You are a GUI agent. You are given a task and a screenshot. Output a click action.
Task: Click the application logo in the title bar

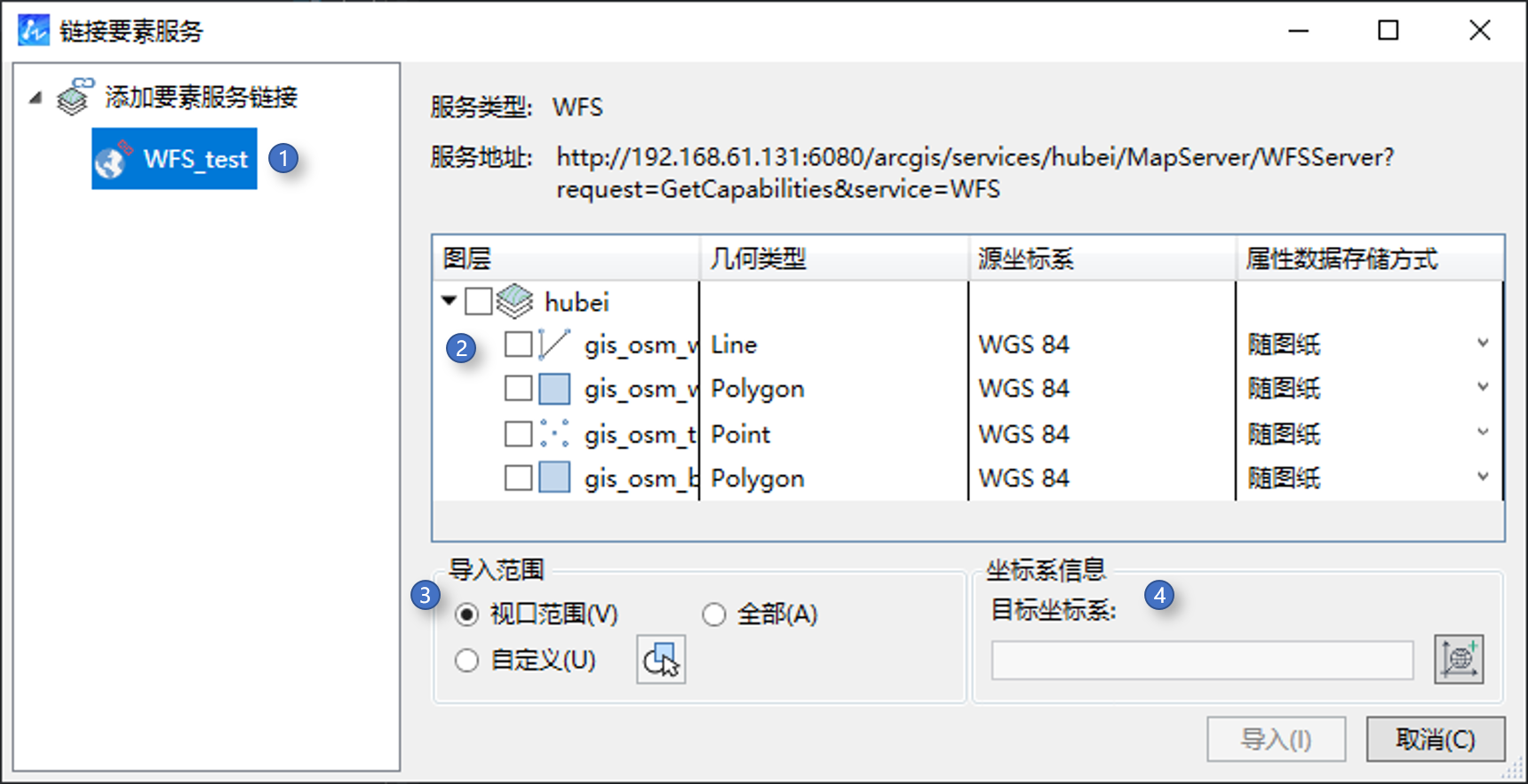click(34, 30)
